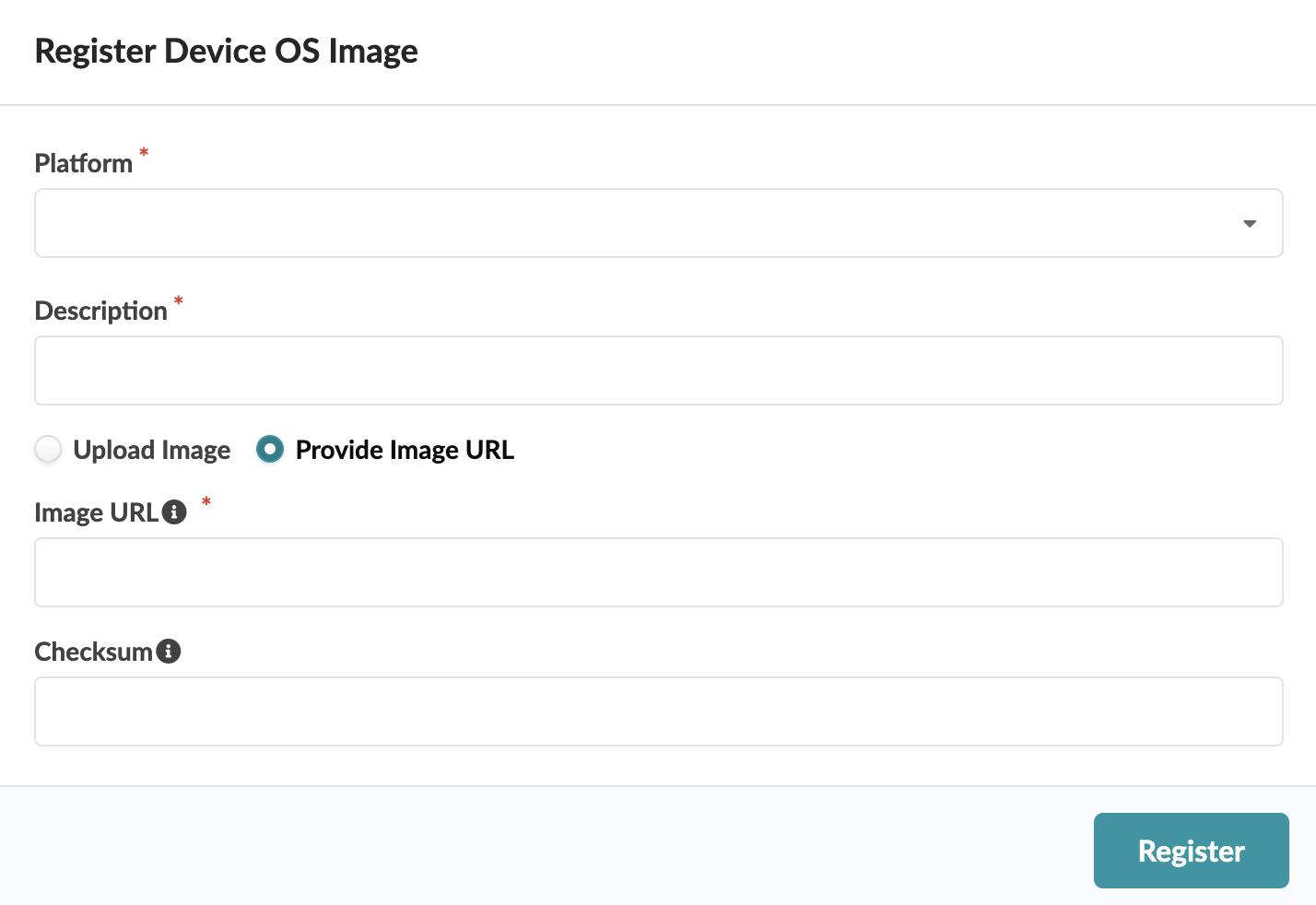1316x905 pixels.
Task: Choose the Provide Image URL radio option
Action: [270, 450]
